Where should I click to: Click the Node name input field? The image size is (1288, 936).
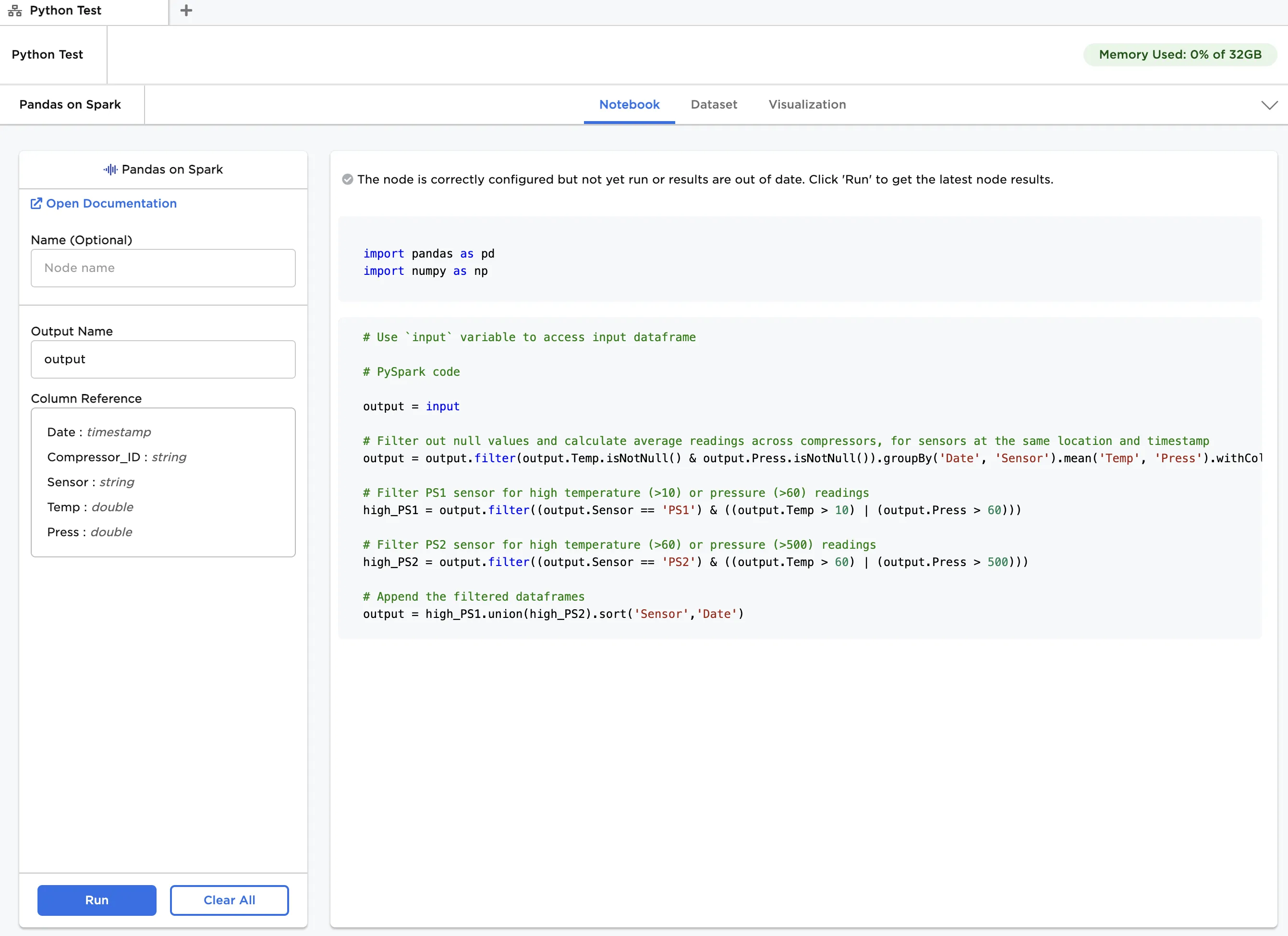coord(163,268)
